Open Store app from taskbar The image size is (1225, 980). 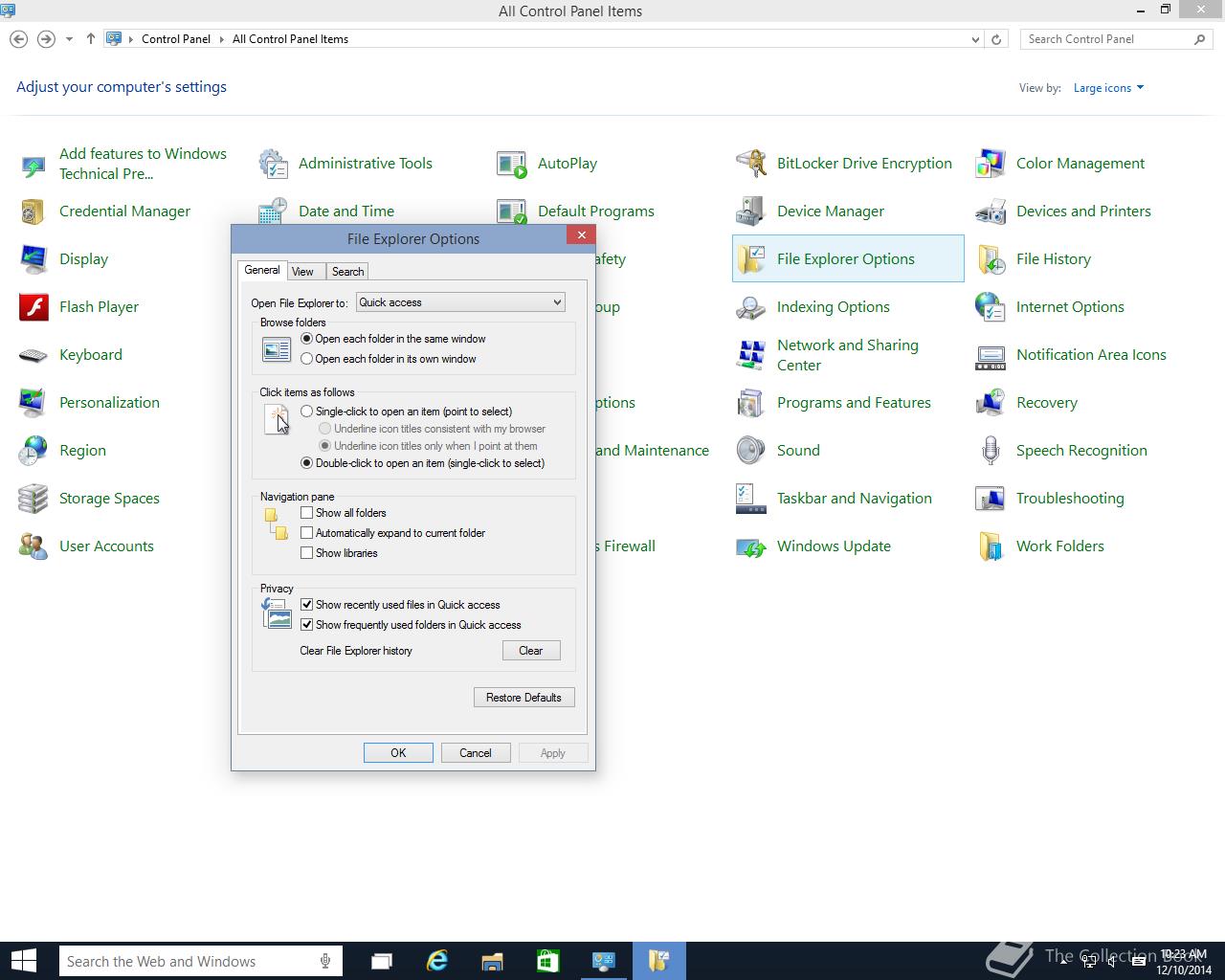(547, 961)
